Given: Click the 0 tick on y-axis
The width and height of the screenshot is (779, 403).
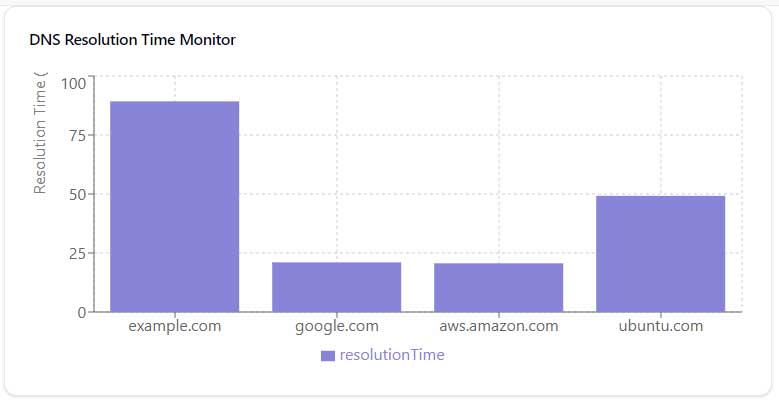Looking at the screenshot, I should pos(82,312).
